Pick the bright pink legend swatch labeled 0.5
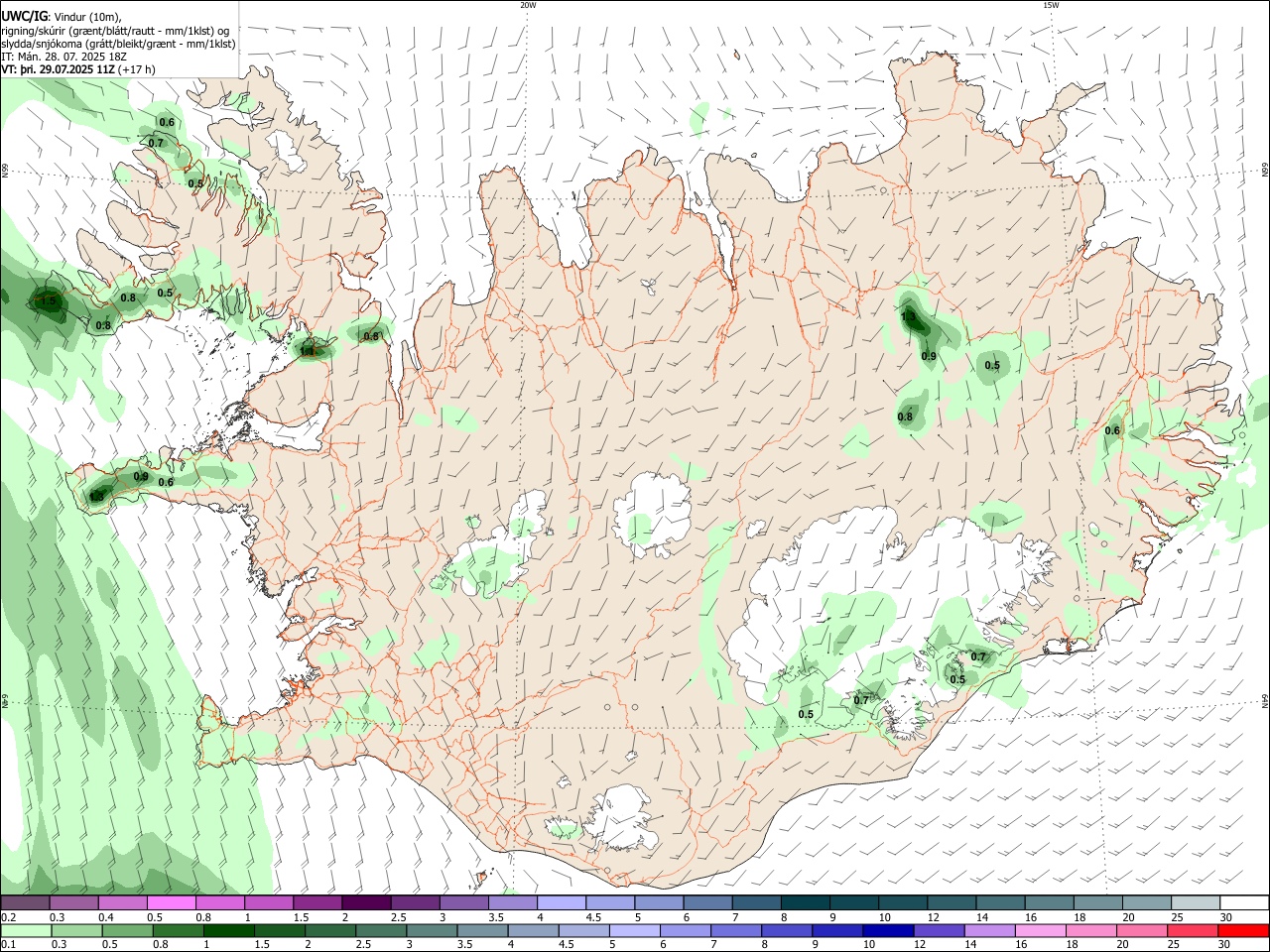1270x952 pixels. coord(171,902)
